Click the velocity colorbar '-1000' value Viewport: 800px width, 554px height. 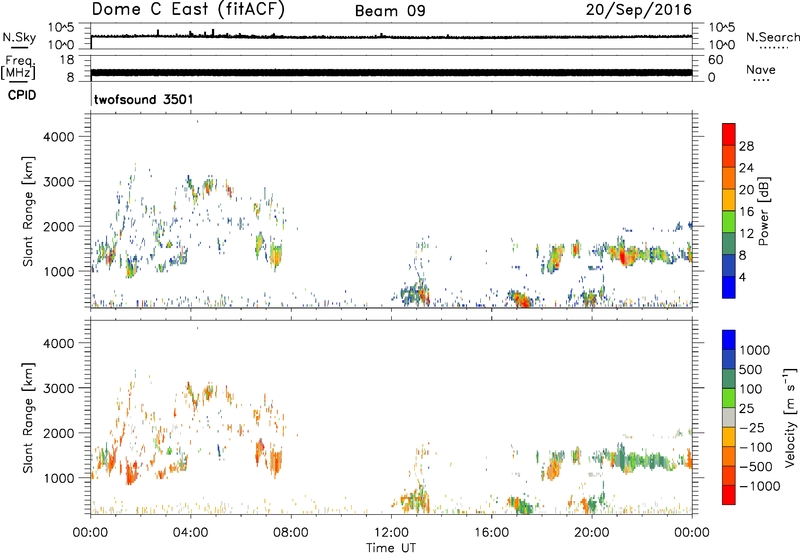coord(760,486)
